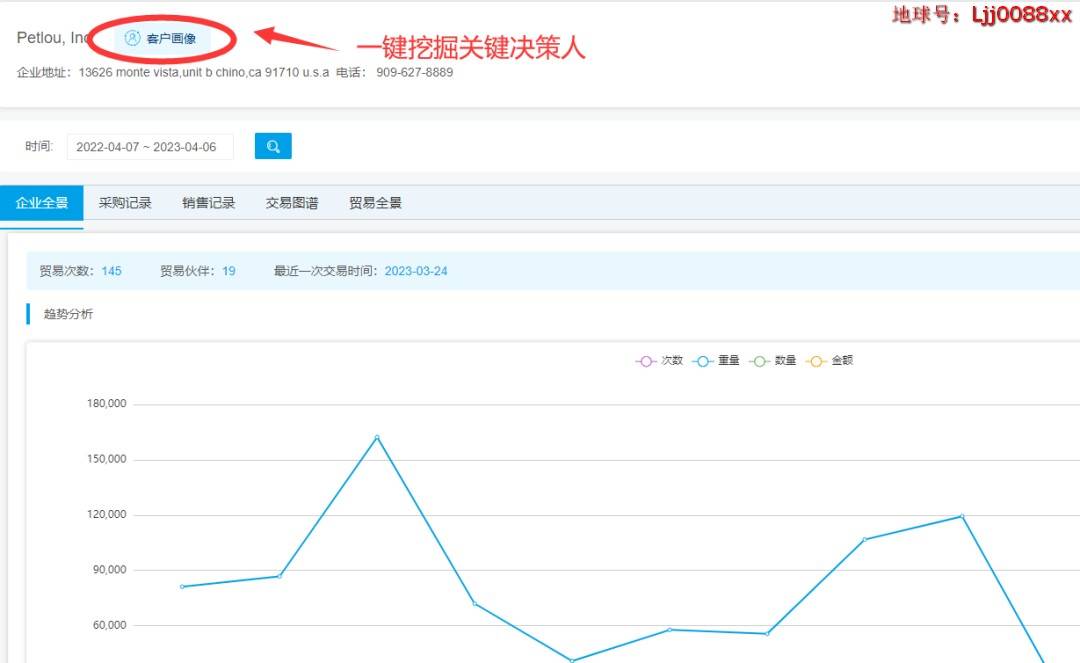The width and height of the screenshot is (1080, 663).
Task: Toggle the 金额 legend series
Action: (829, 361)
